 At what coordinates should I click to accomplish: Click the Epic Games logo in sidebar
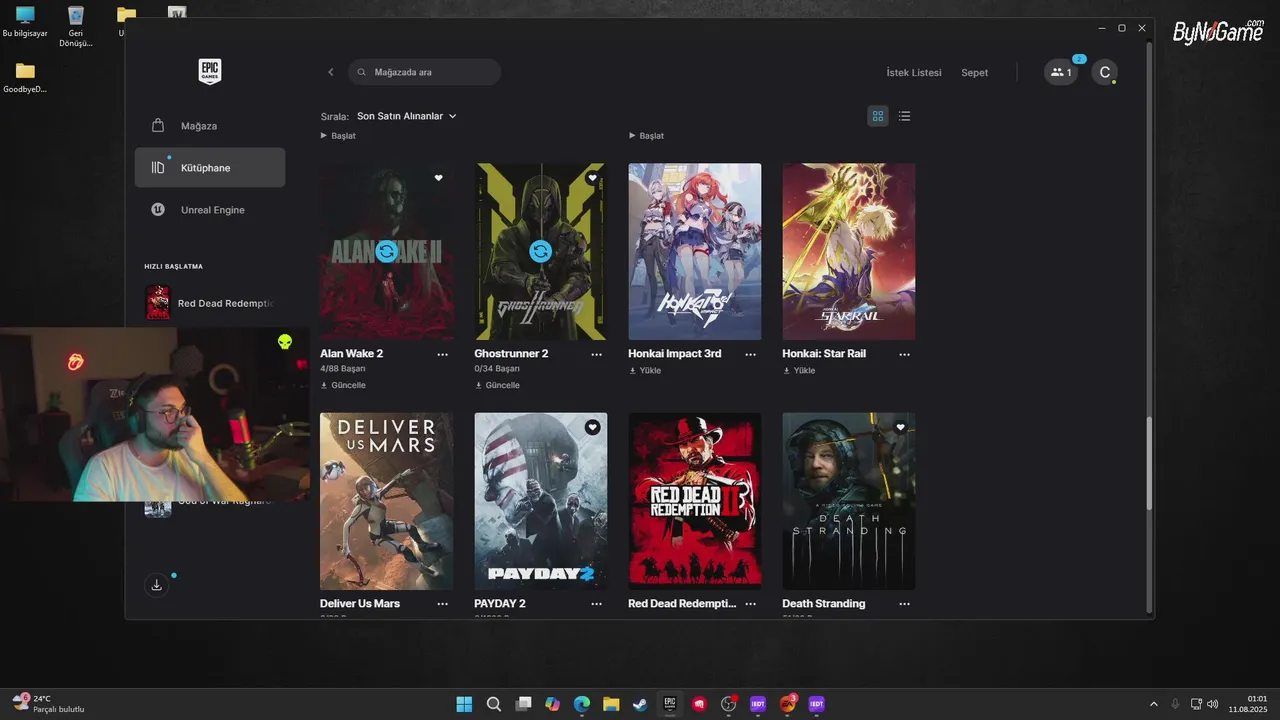209,71
